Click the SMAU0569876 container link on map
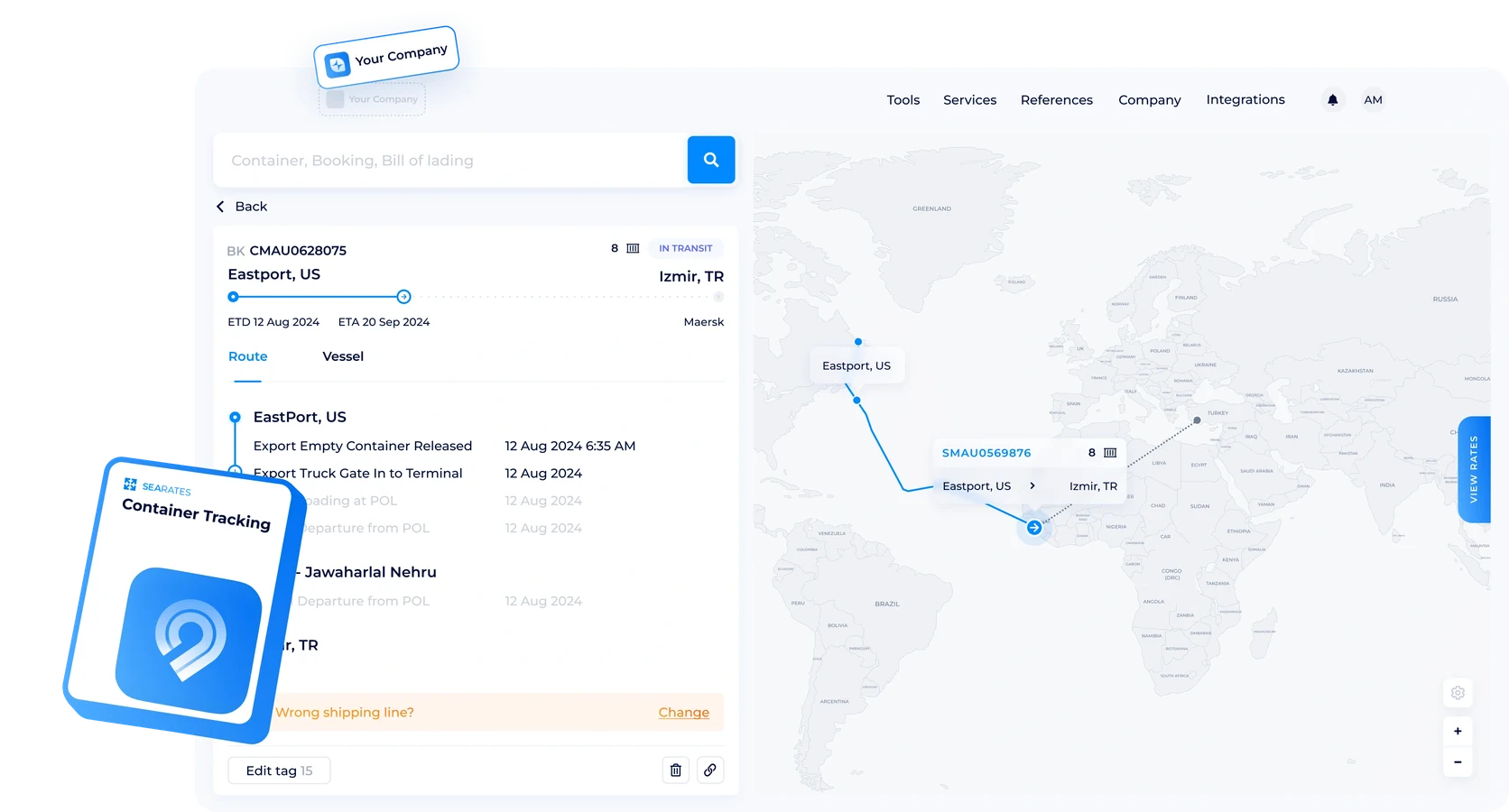Viewport: 1509px width, 812px height. click(x=986, y=453)
